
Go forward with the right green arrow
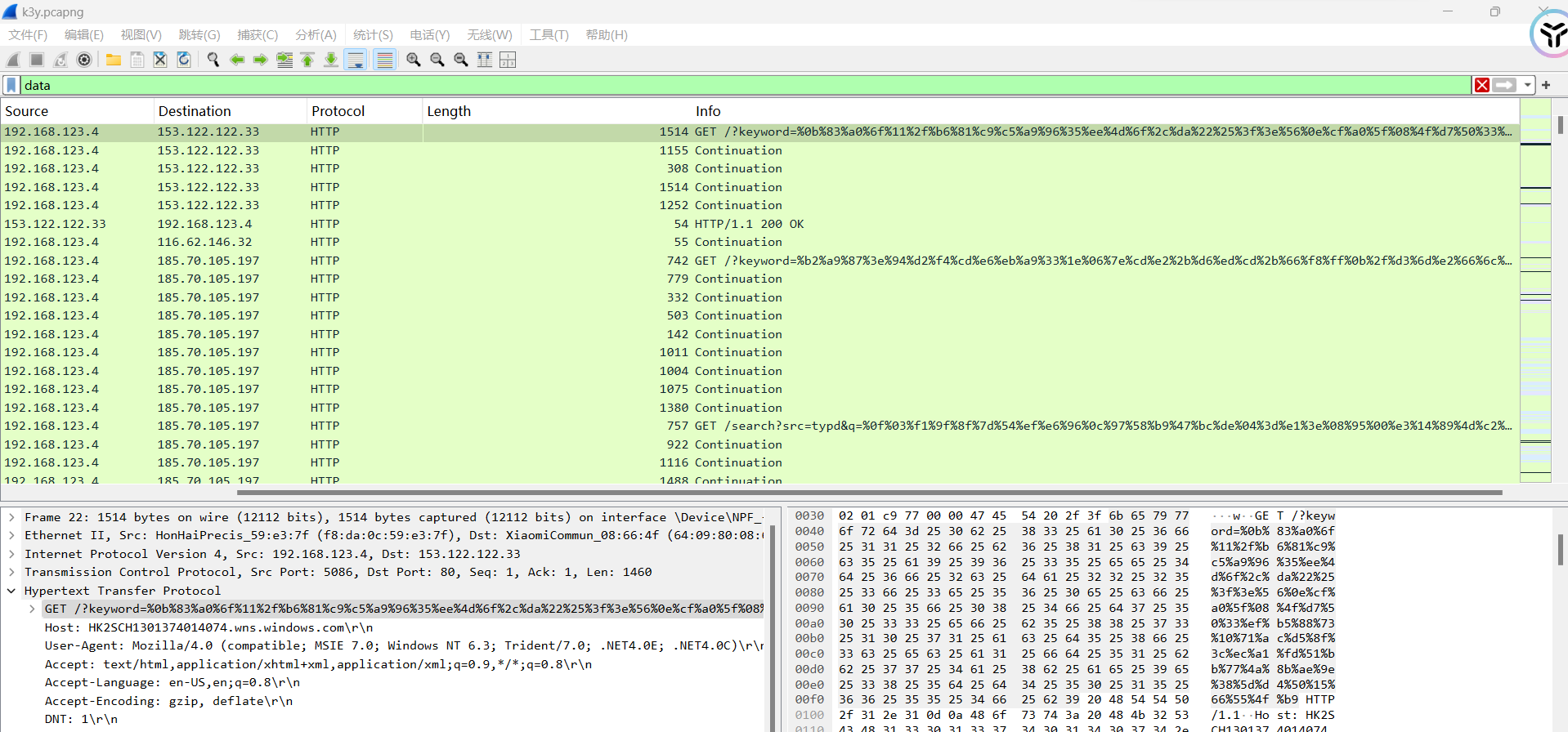tap(261, 60)
